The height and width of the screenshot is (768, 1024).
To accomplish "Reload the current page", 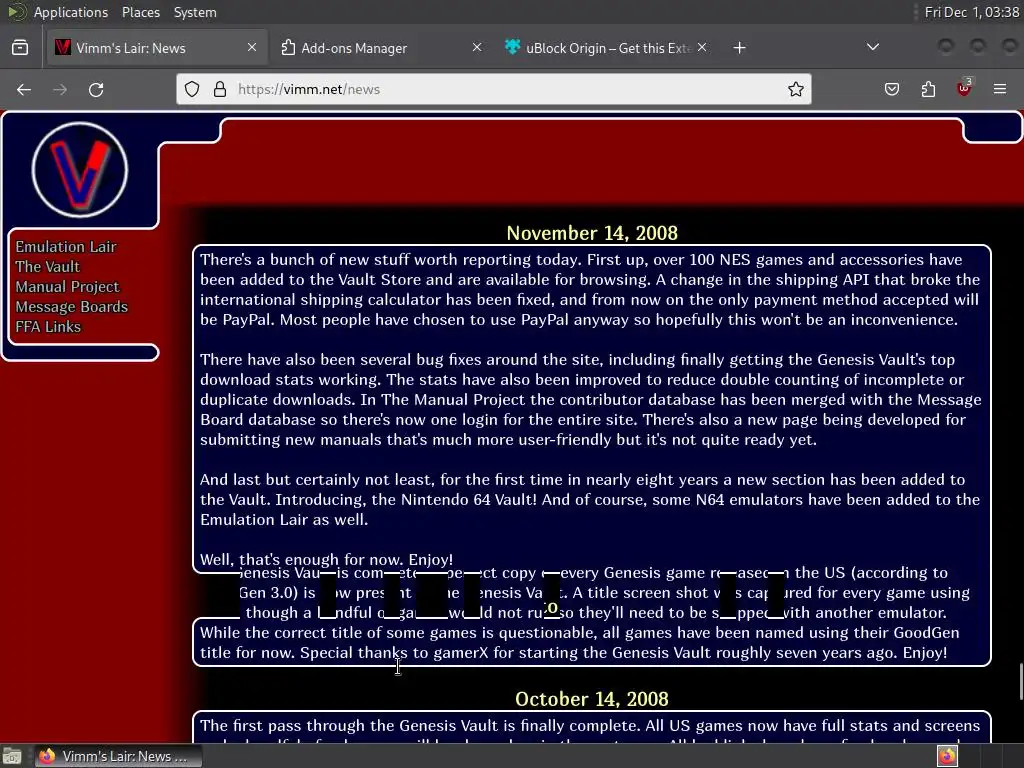I will click(96, 89).
